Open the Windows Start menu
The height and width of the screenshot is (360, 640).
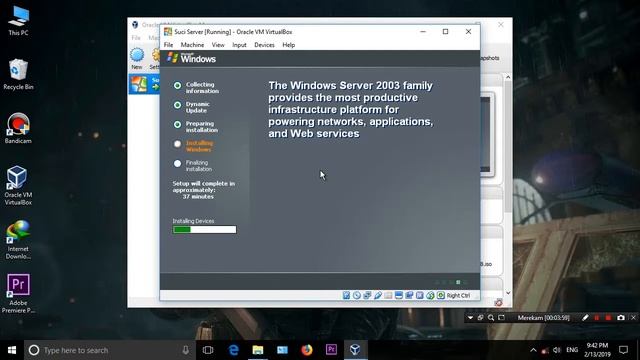click(12, 350)
